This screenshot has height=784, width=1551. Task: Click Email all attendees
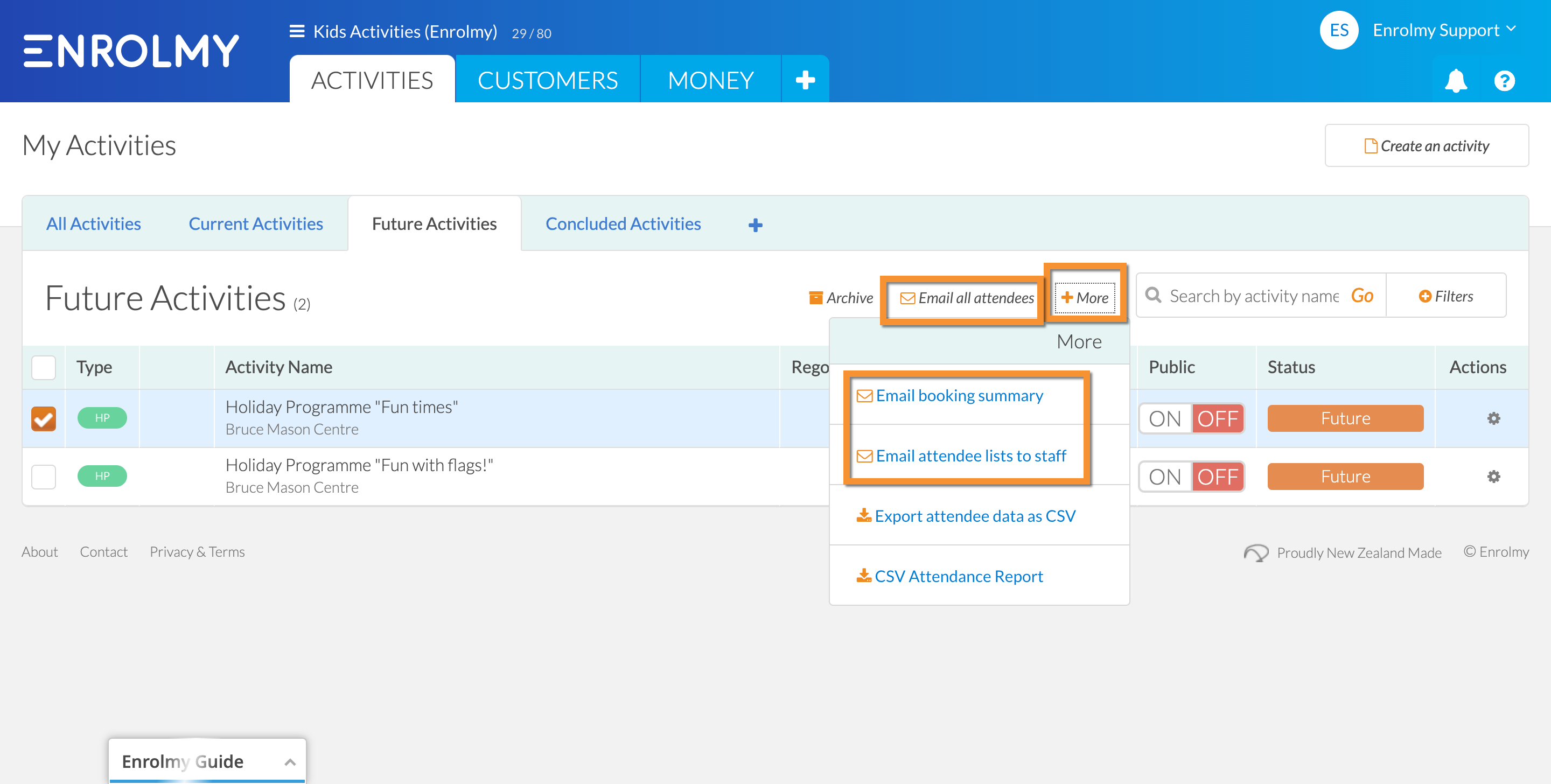[x=967, y=297]
